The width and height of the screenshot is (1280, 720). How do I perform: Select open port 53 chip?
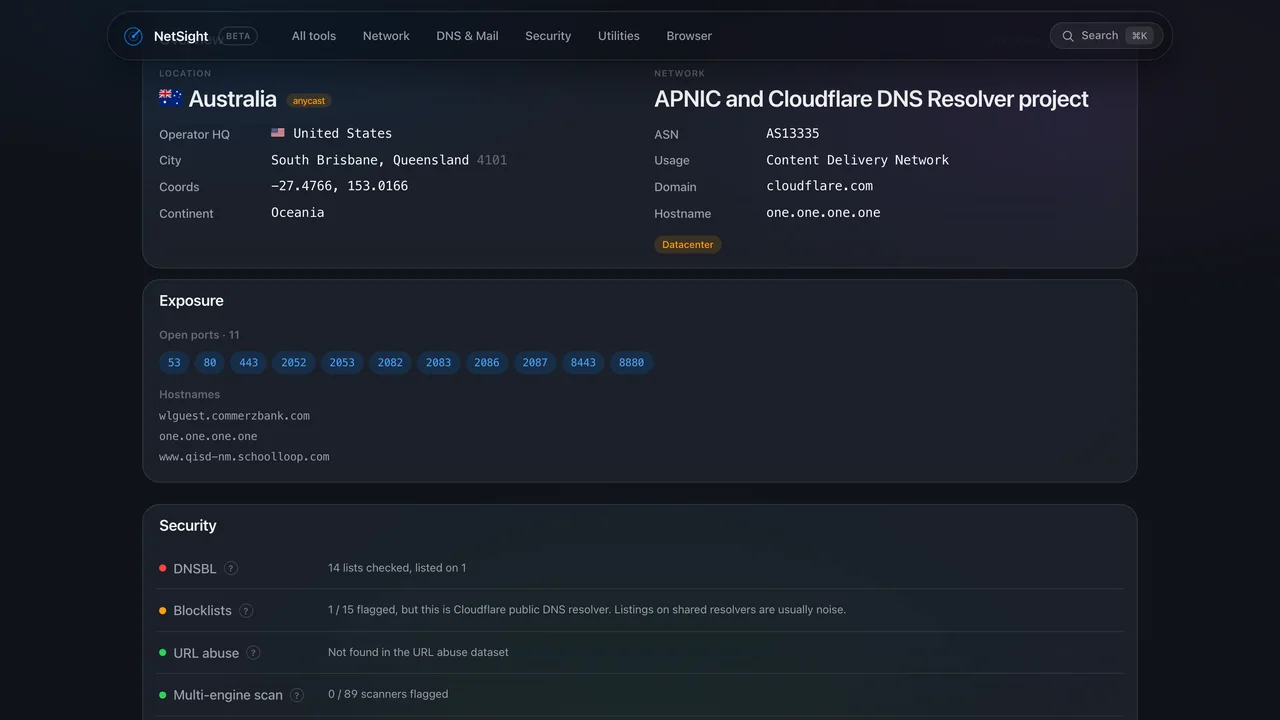[x=174, y=362]
